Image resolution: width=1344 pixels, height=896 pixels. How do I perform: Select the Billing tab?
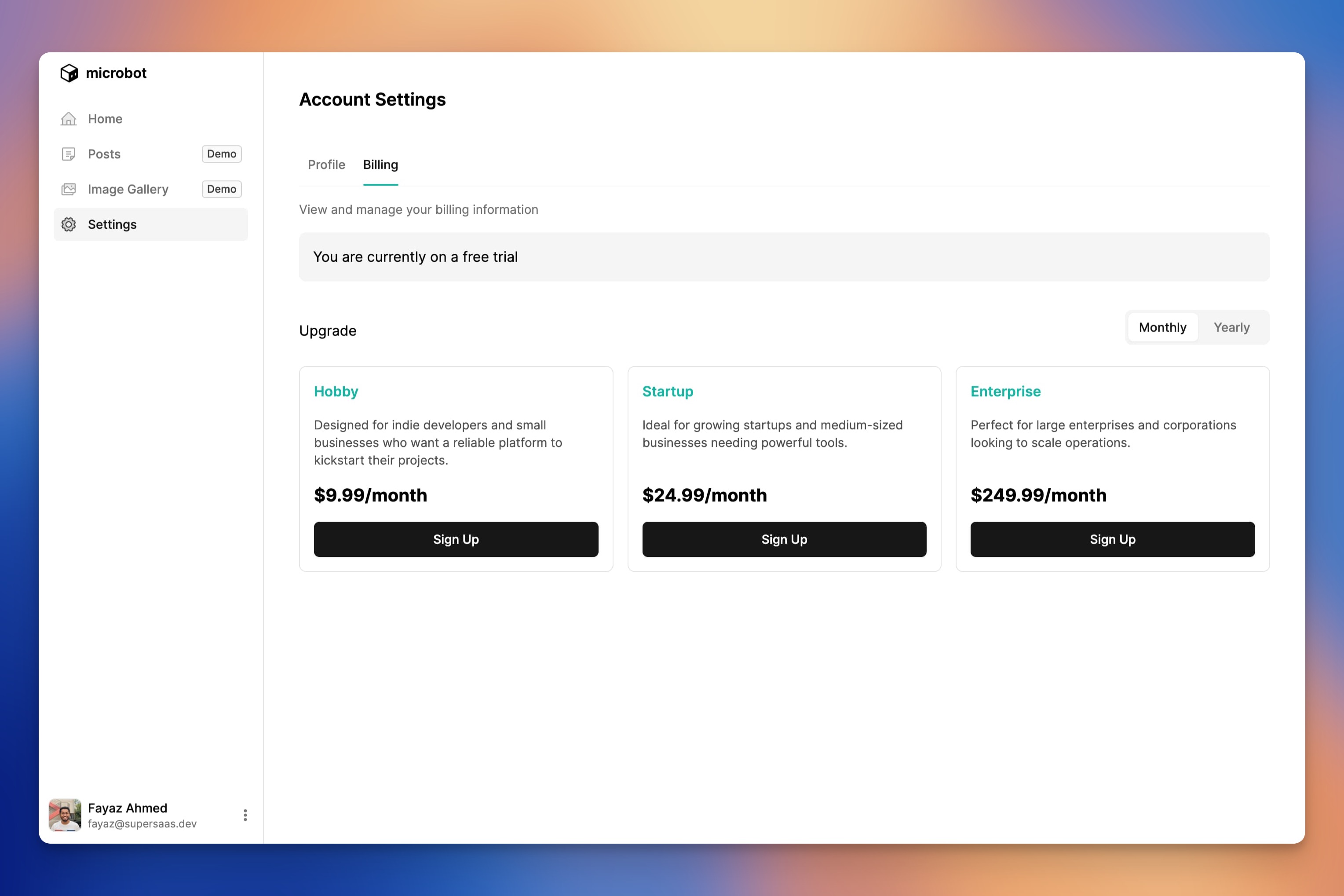[x=380, y=165]
